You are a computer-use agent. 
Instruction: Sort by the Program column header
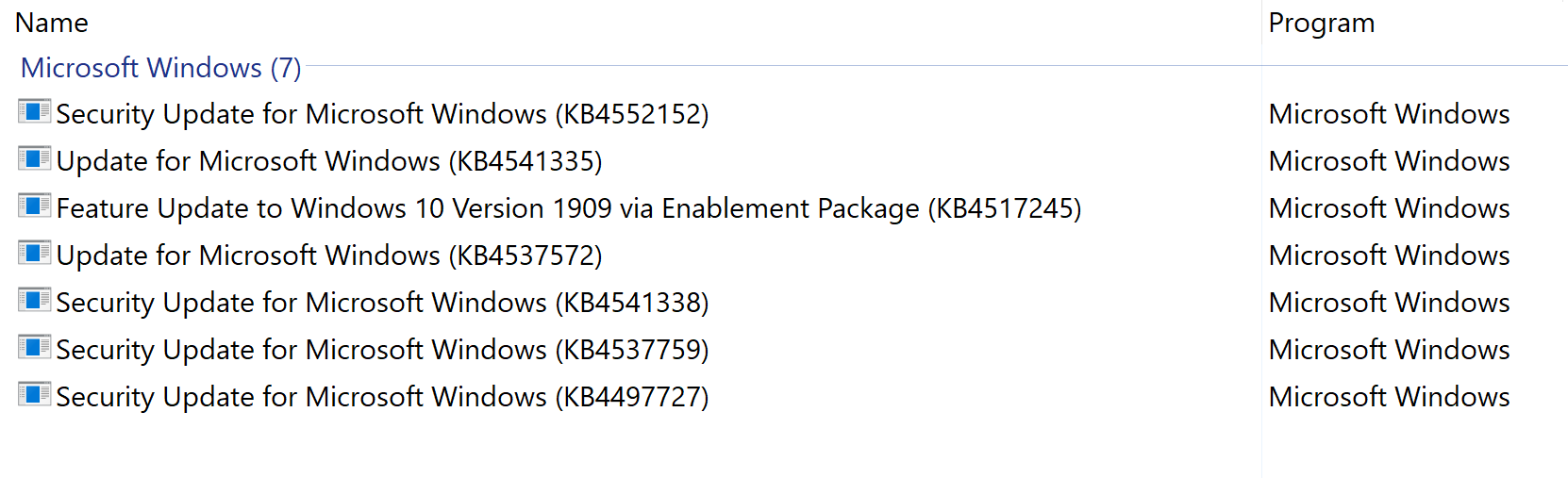point(1321,23)
